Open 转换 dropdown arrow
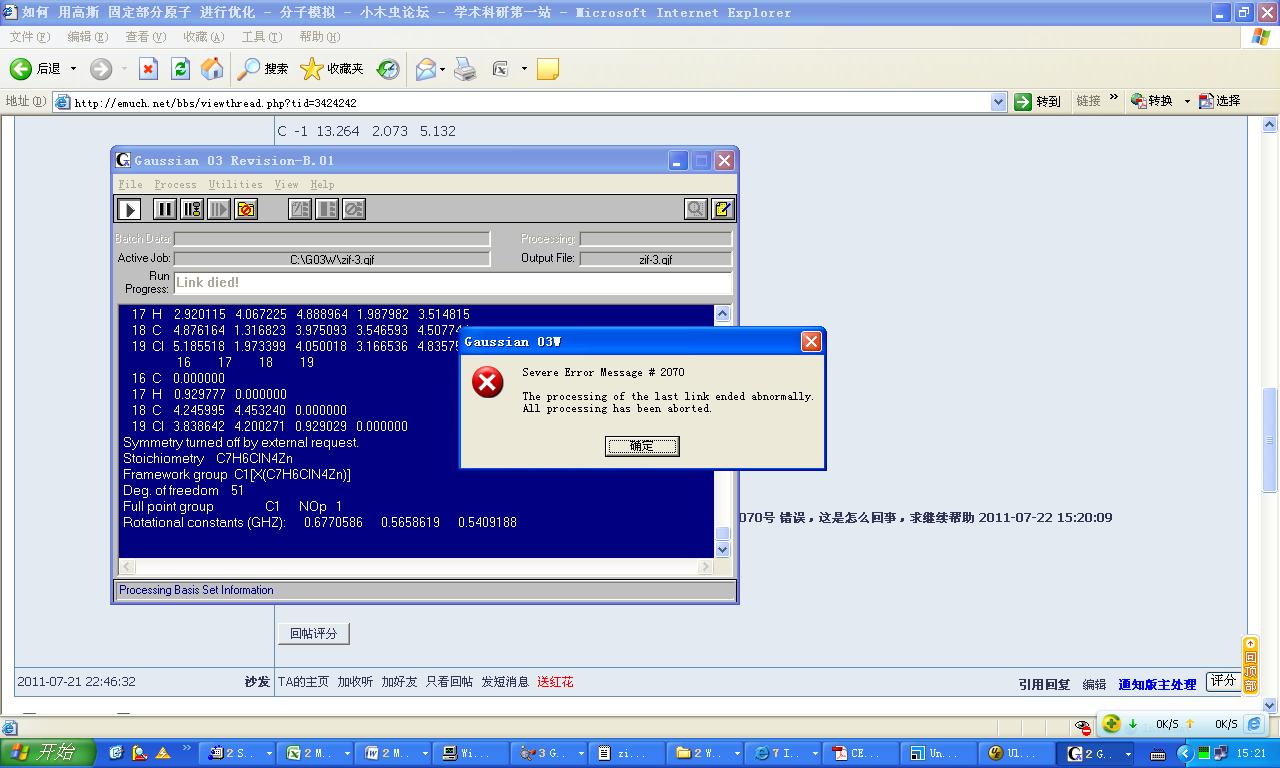This screenshot has height=768, width=1280. [1187, 101]
